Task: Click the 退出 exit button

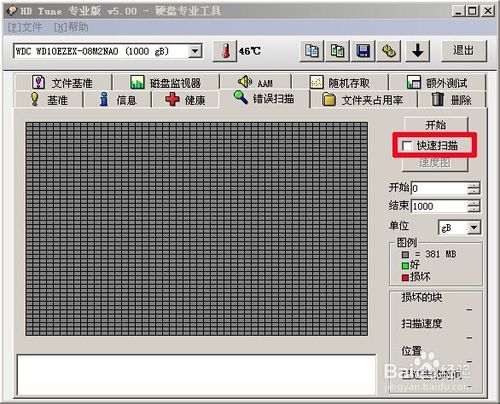Action: [464, 51]
